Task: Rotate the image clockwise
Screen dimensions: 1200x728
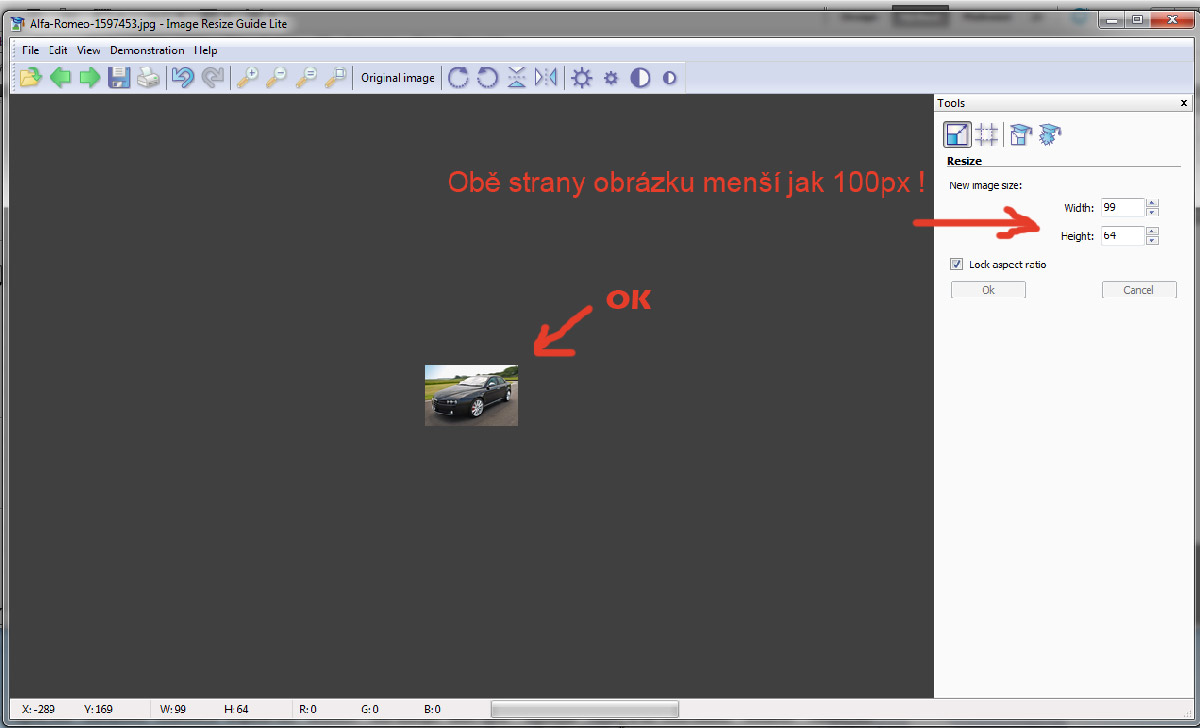Action: (x=458, y=77)
